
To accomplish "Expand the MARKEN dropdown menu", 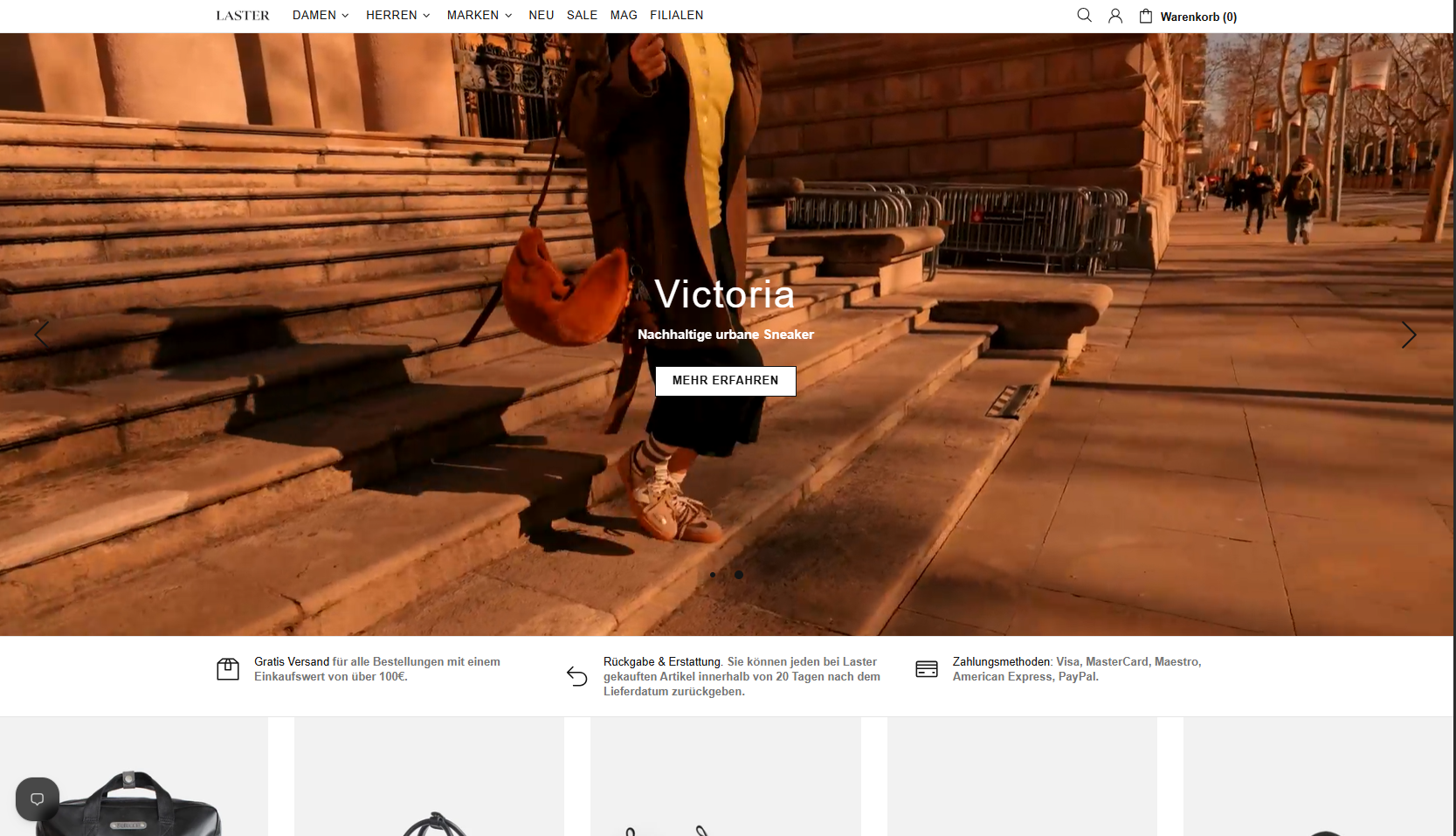I will pos(480,15).
